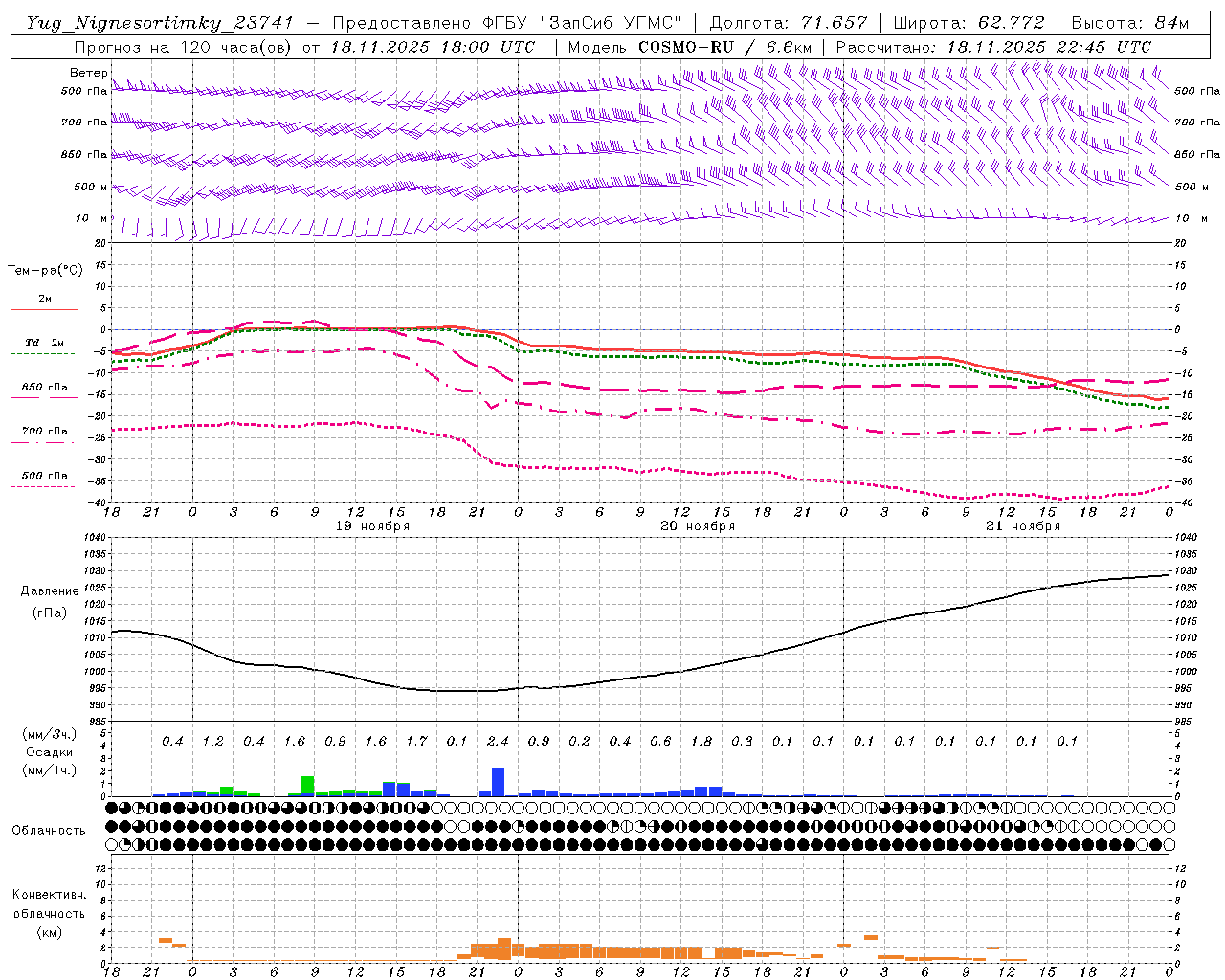Click the 1.2 precipitation amount value
This screenshot has width=1225, height=980.
click(212, 742)
